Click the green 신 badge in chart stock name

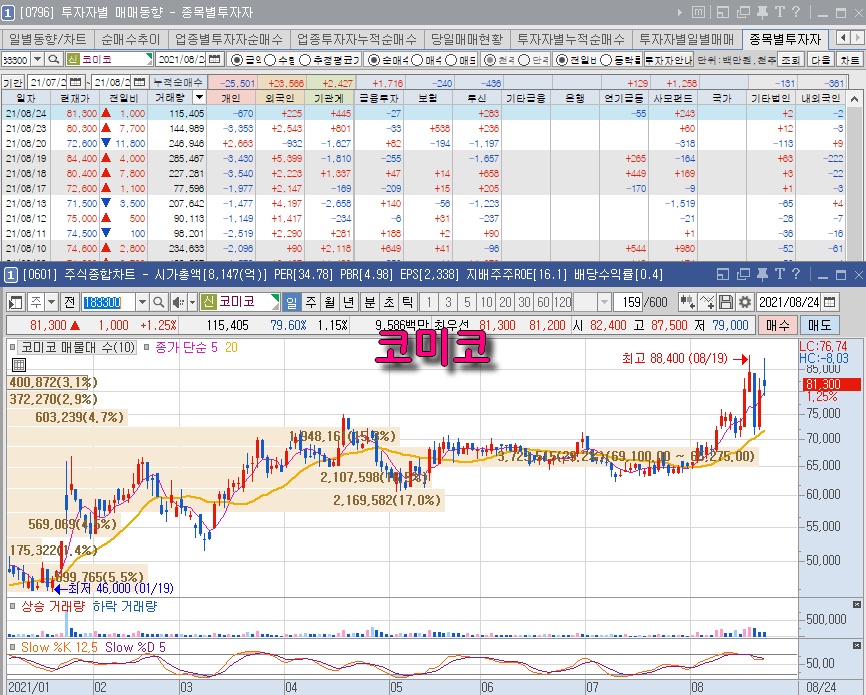[x=208, y=302]
